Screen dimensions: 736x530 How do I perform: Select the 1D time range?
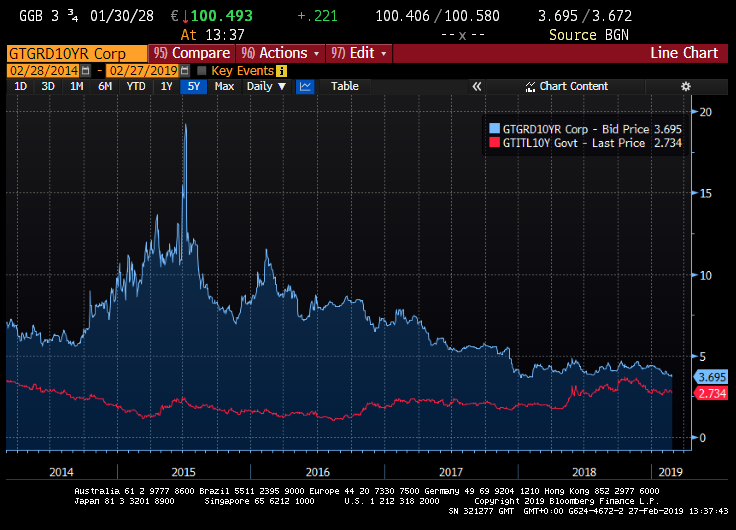click(x=20, y=86)
